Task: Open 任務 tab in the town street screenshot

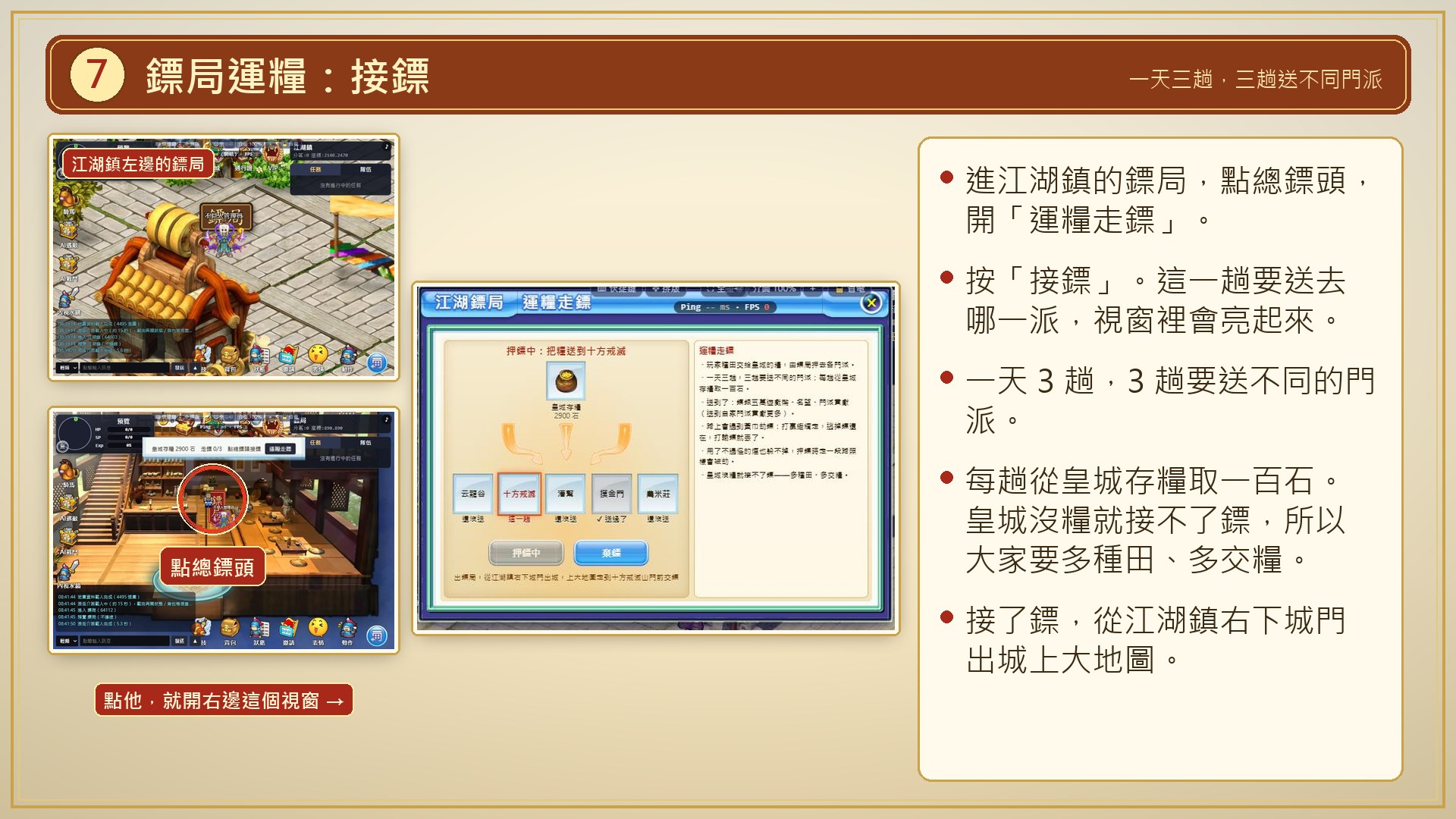Action: click(315, 170)
